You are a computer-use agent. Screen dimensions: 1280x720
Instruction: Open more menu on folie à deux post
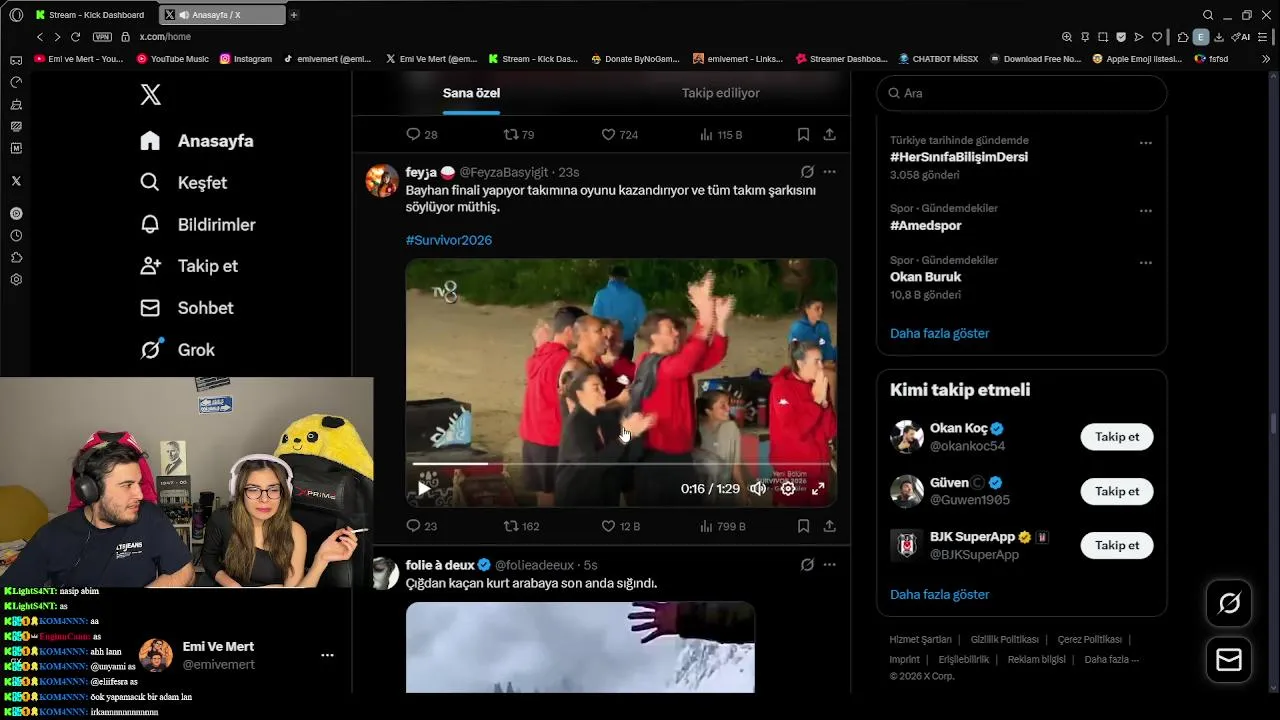pos(829,565)
